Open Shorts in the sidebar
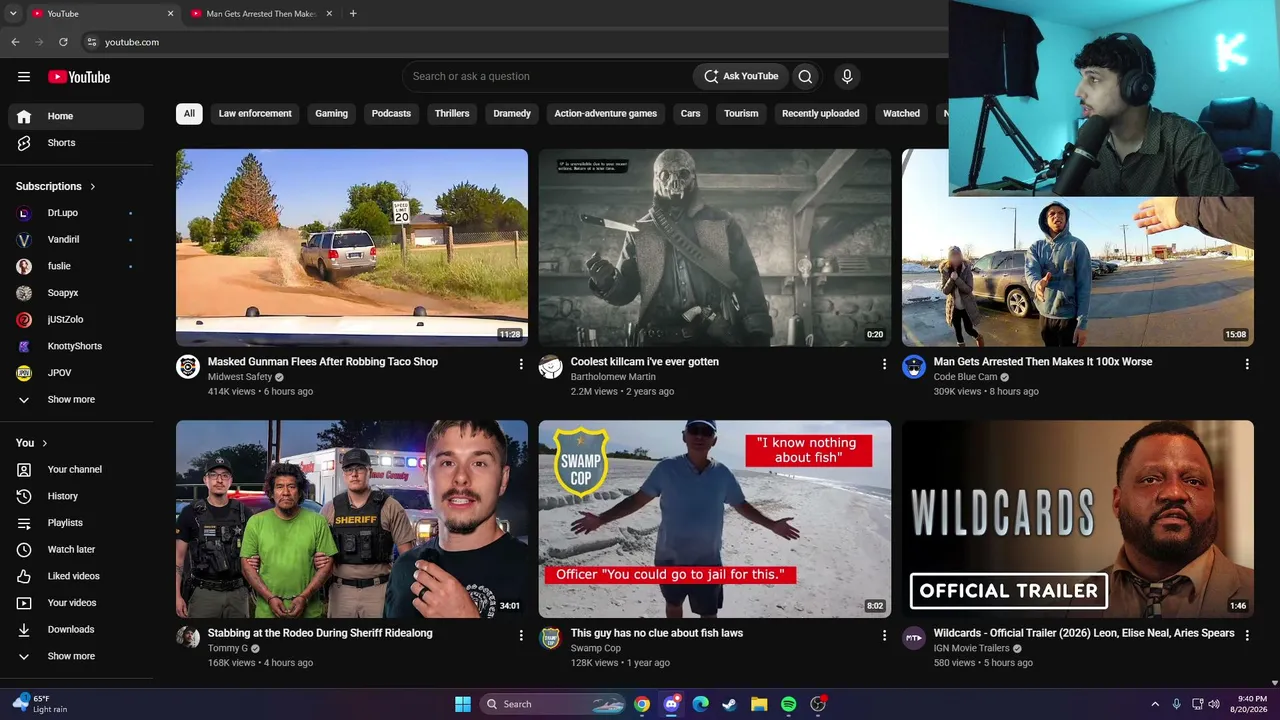1280x720 pixels. click(76, 143)
